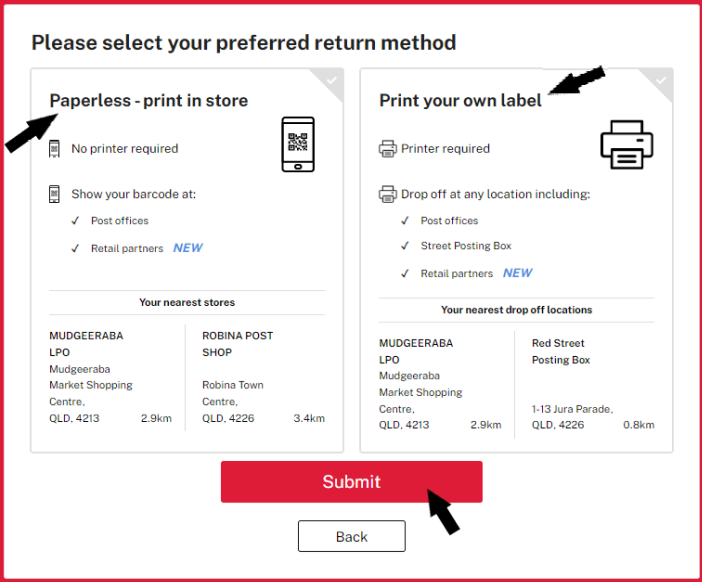
Task: Click small printer icon beside Printer required
Action: [x=387, y=149]
